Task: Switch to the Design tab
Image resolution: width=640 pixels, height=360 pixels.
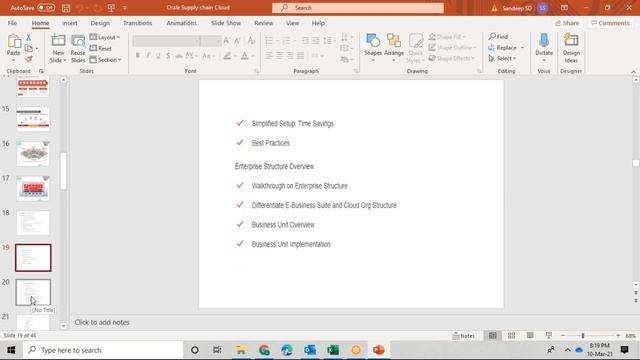Action: coord(100,23)
